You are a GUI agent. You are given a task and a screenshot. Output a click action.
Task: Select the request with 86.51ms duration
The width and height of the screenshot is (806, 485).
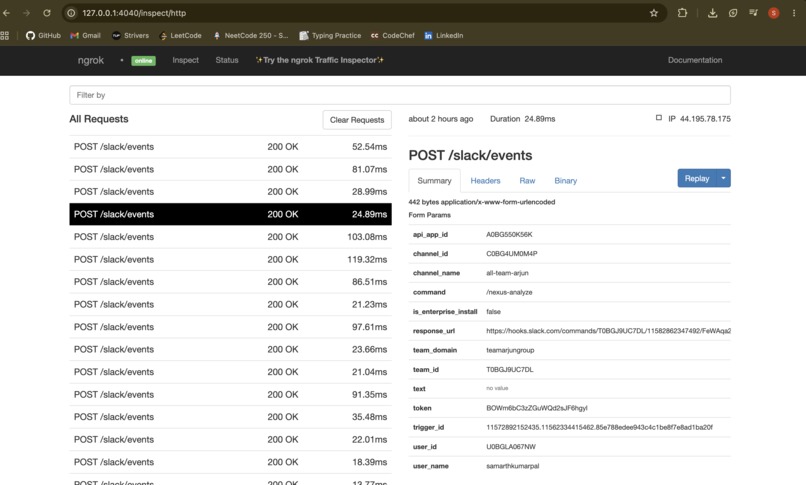[x=230, y=282]
